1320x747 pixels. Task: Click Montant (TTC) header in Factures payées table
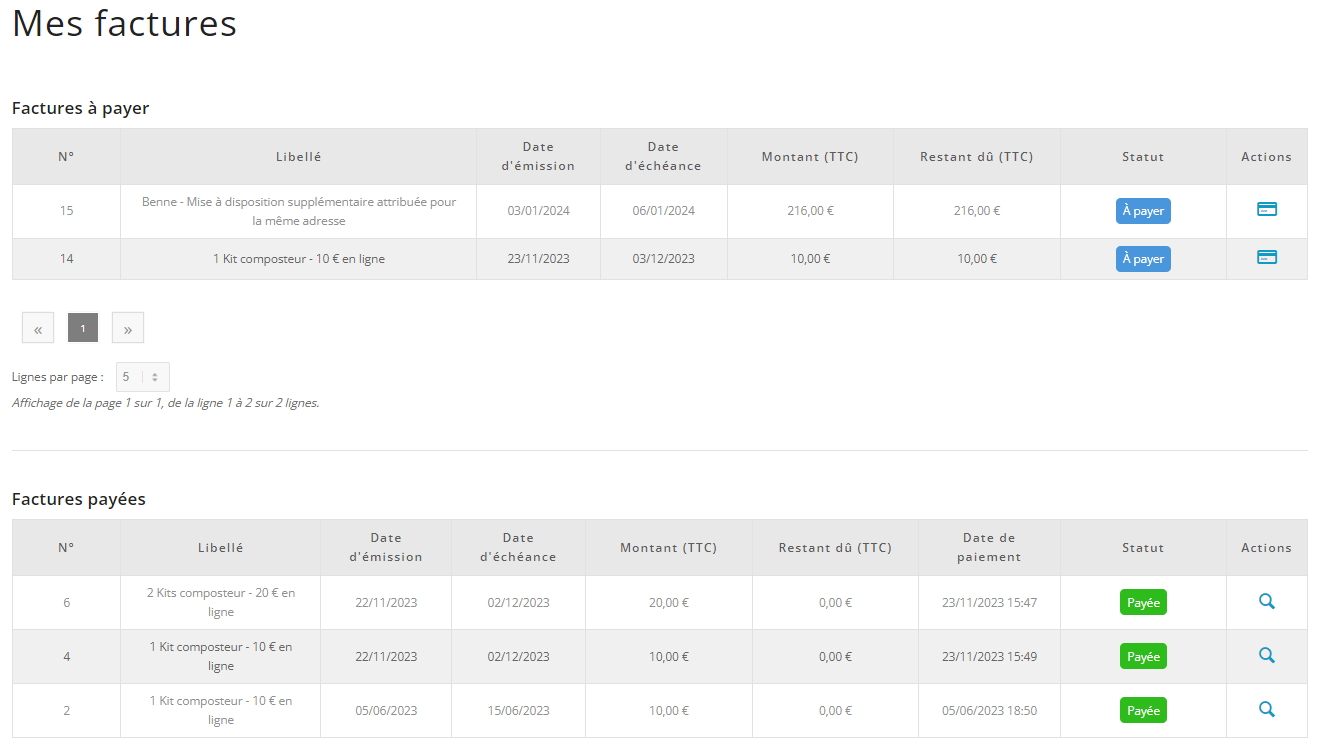(x=668, y=548)
